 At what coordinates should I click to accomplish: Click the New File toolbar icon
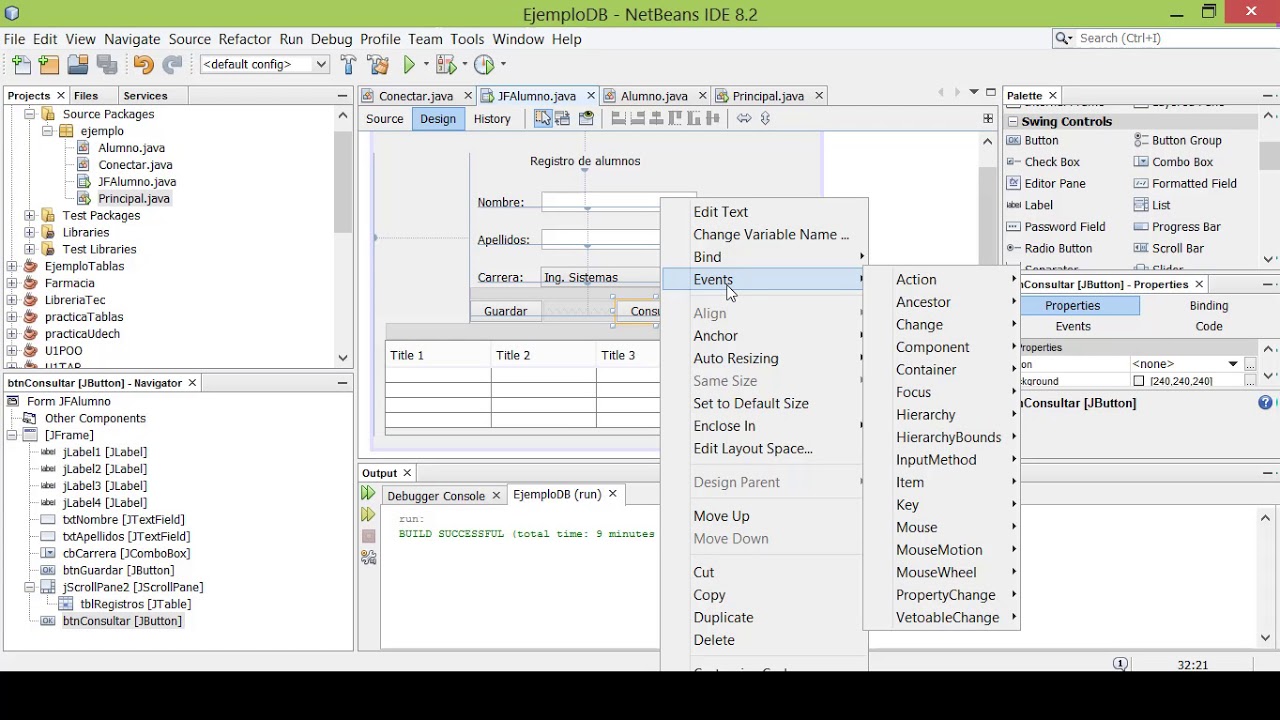point(21,64)
